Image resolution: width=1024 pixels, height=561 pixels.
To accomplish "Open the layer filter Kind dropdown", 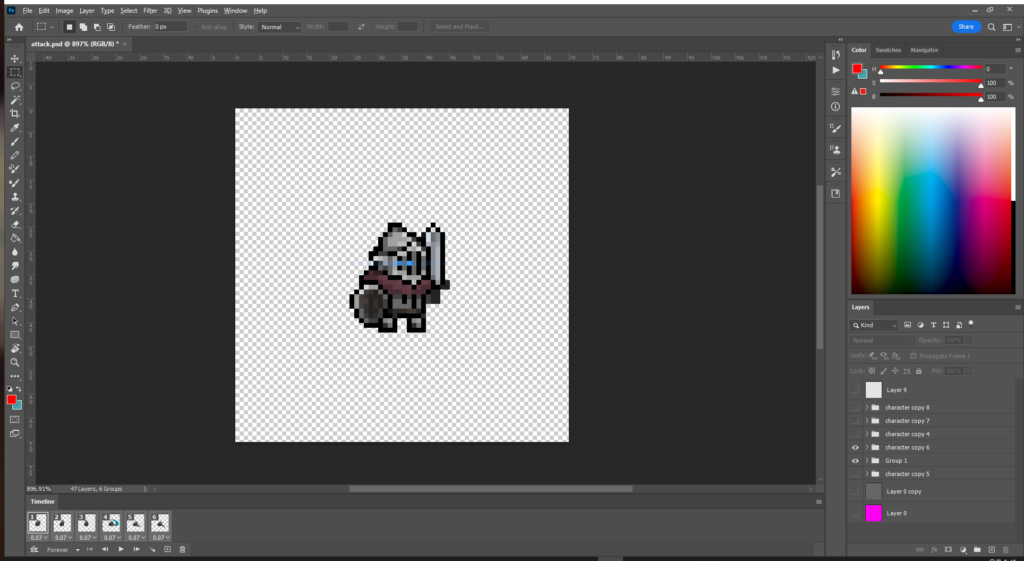I will 874,325.
